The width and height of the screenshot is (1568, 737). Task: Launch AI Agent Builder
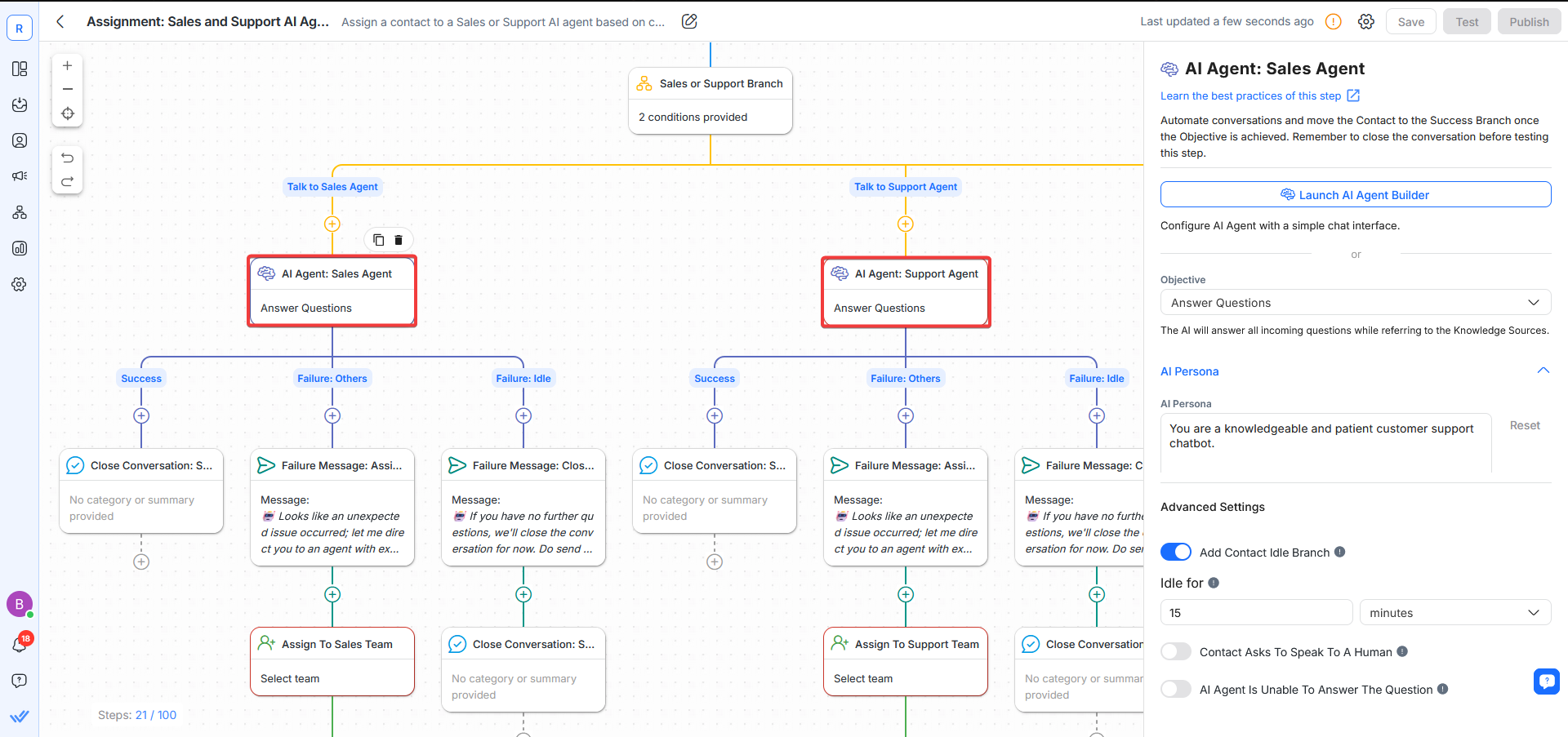coord(1355,194)
